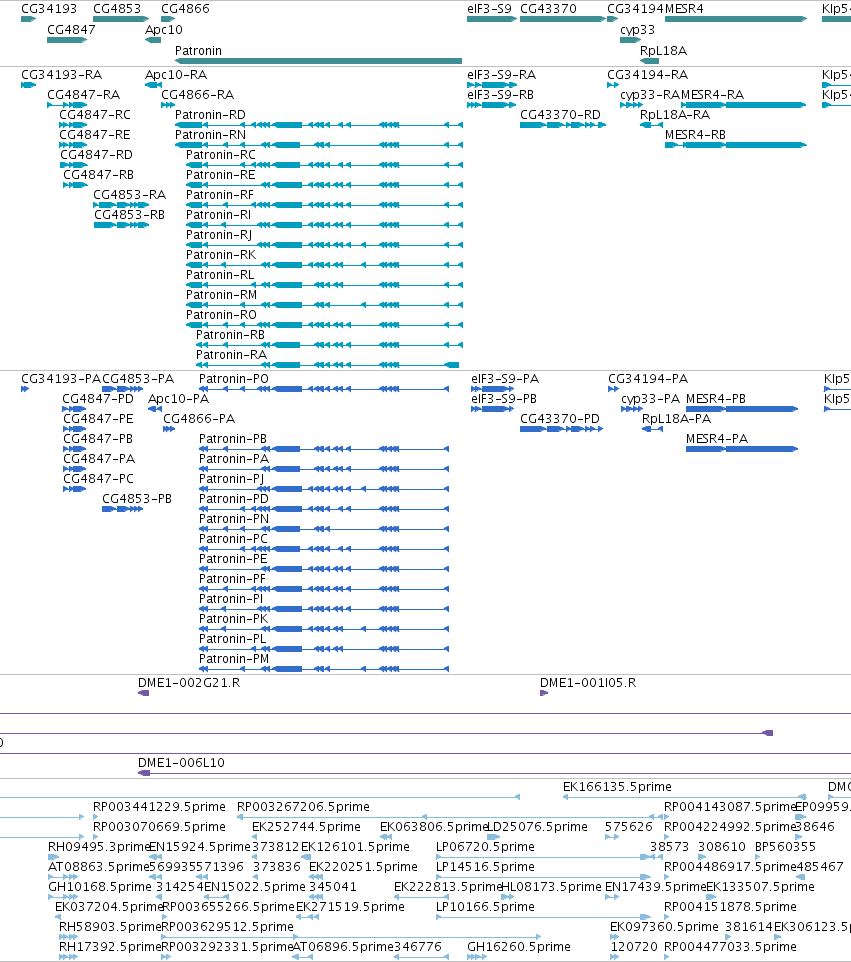Screen dimensions: 851x962
Task: Click transcript eIF3-S9-RB
Action: [491, 105]
